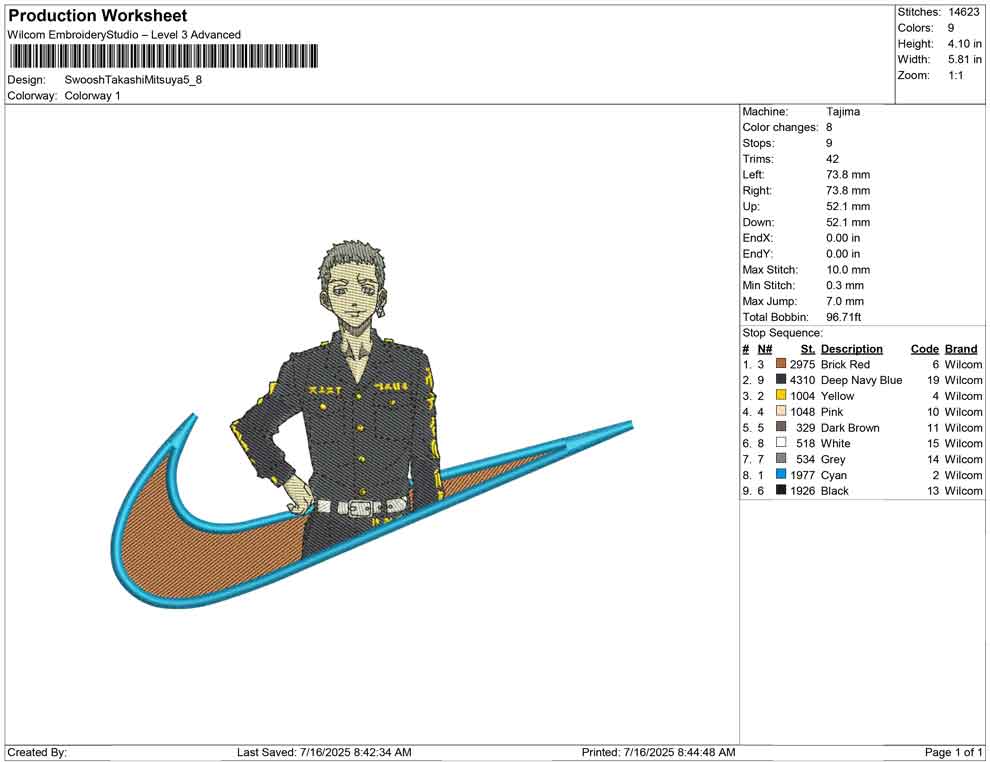Select the Max Jump value "7.0 mm"

tap(845, 301)
